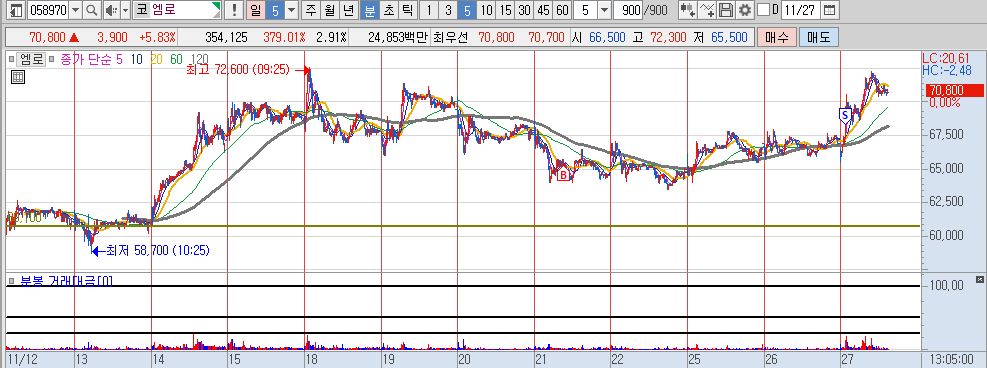Click the lowest 58,700 (10:25) label

157,250
